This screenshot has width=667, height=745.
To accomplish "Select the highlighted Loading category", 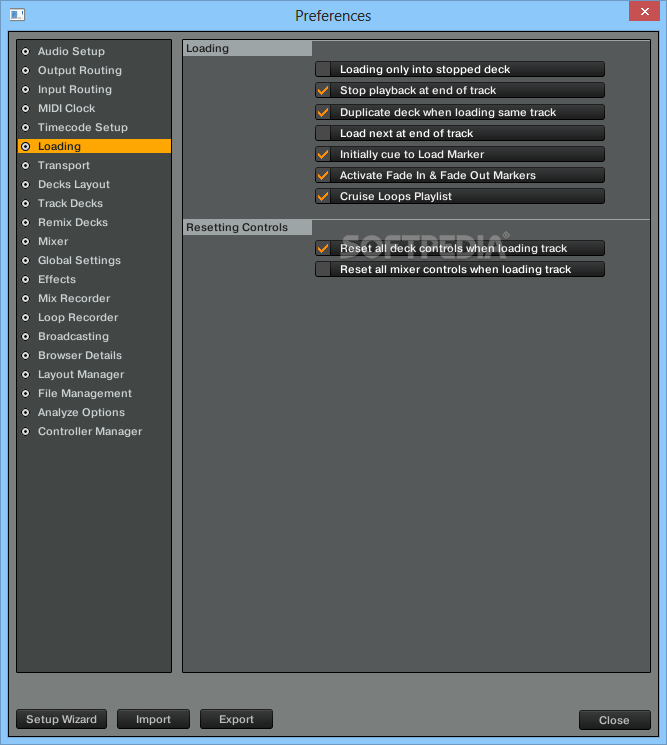I will [94, 146].
